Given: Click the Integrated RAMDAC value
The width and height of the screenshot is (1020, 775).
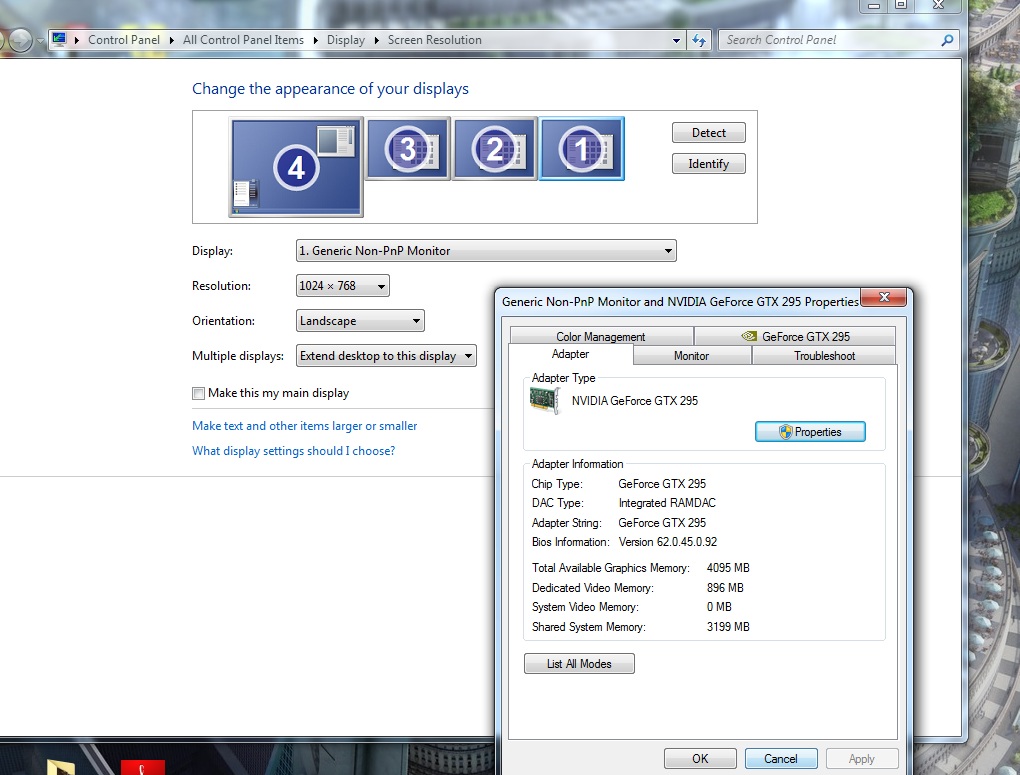Looking at the screenshot, I should tap(667, 503).
